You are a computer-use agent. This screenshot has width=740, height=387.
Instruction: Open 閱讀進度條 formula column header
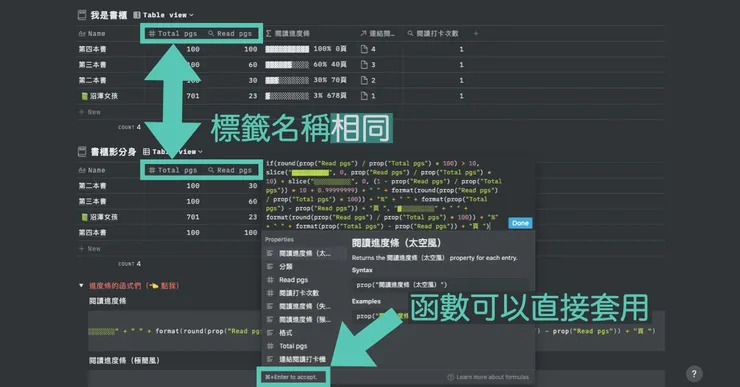pos(287,34)
